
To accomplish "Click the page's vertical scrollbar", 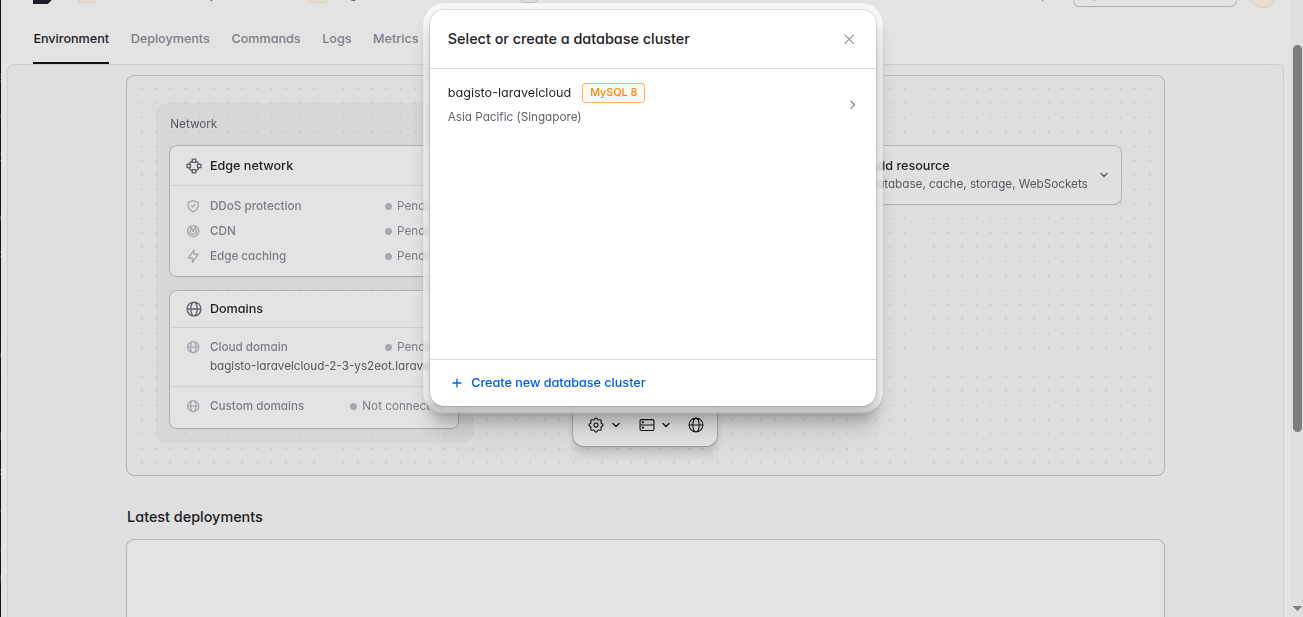I will click(1297, 238).
